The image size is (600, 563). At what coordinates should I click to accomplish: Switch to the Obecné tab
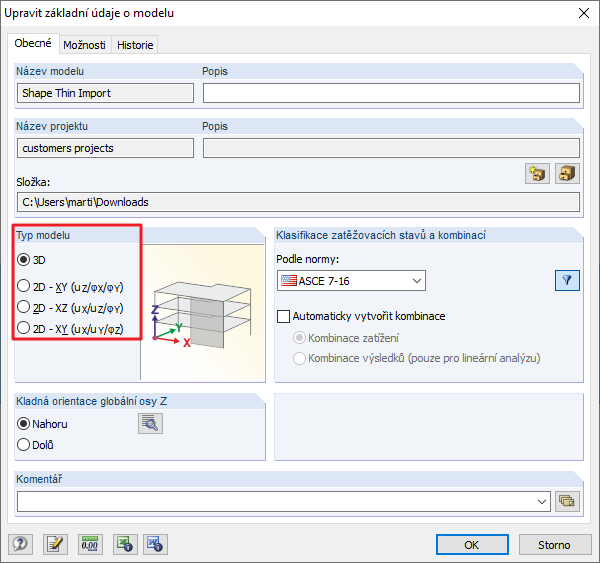pos(33,43)
